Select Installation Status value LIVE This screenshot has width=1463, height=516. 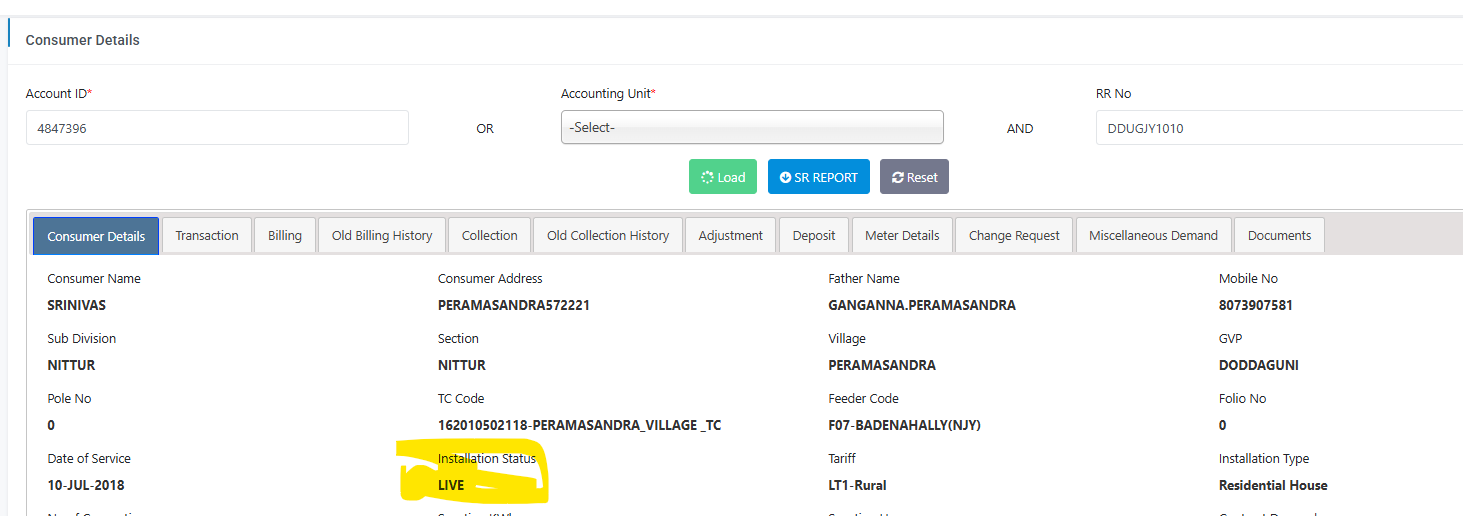coord(451,485)
